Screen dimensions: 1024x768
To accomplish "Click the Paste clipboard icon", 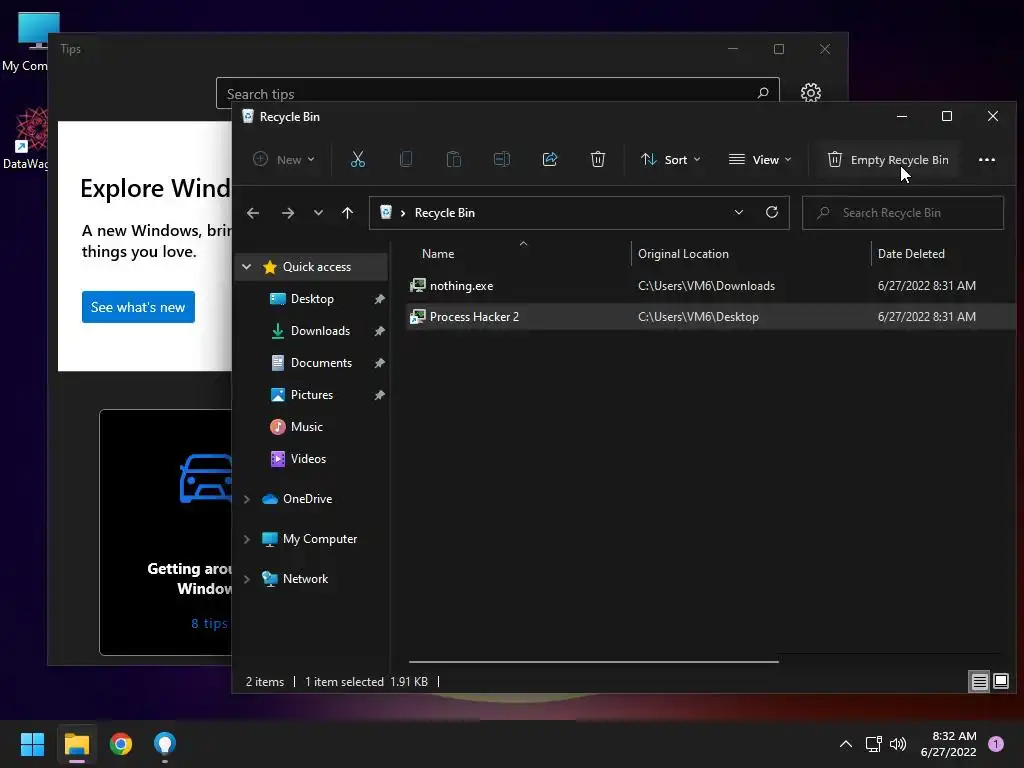I will coord(453,159).
